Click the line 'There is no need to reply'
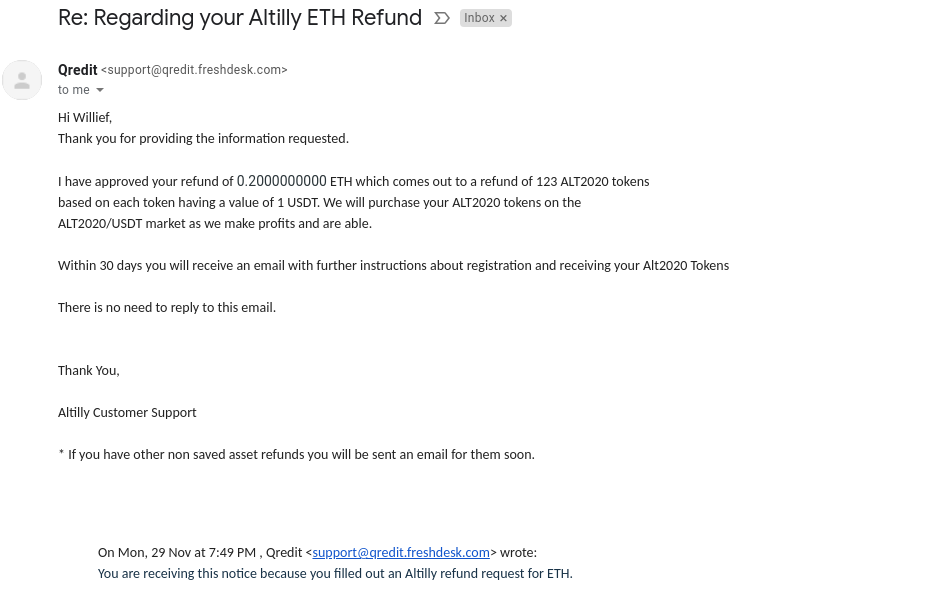 (x=166, y=307)
